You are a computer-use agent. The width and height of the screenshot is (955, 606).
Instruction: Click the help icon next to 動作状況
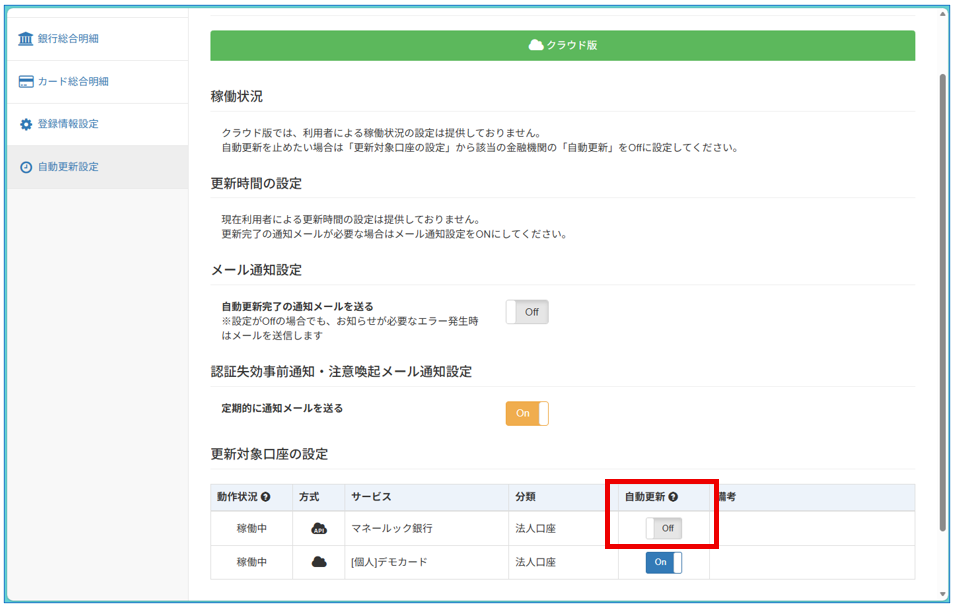pos(266,497)
